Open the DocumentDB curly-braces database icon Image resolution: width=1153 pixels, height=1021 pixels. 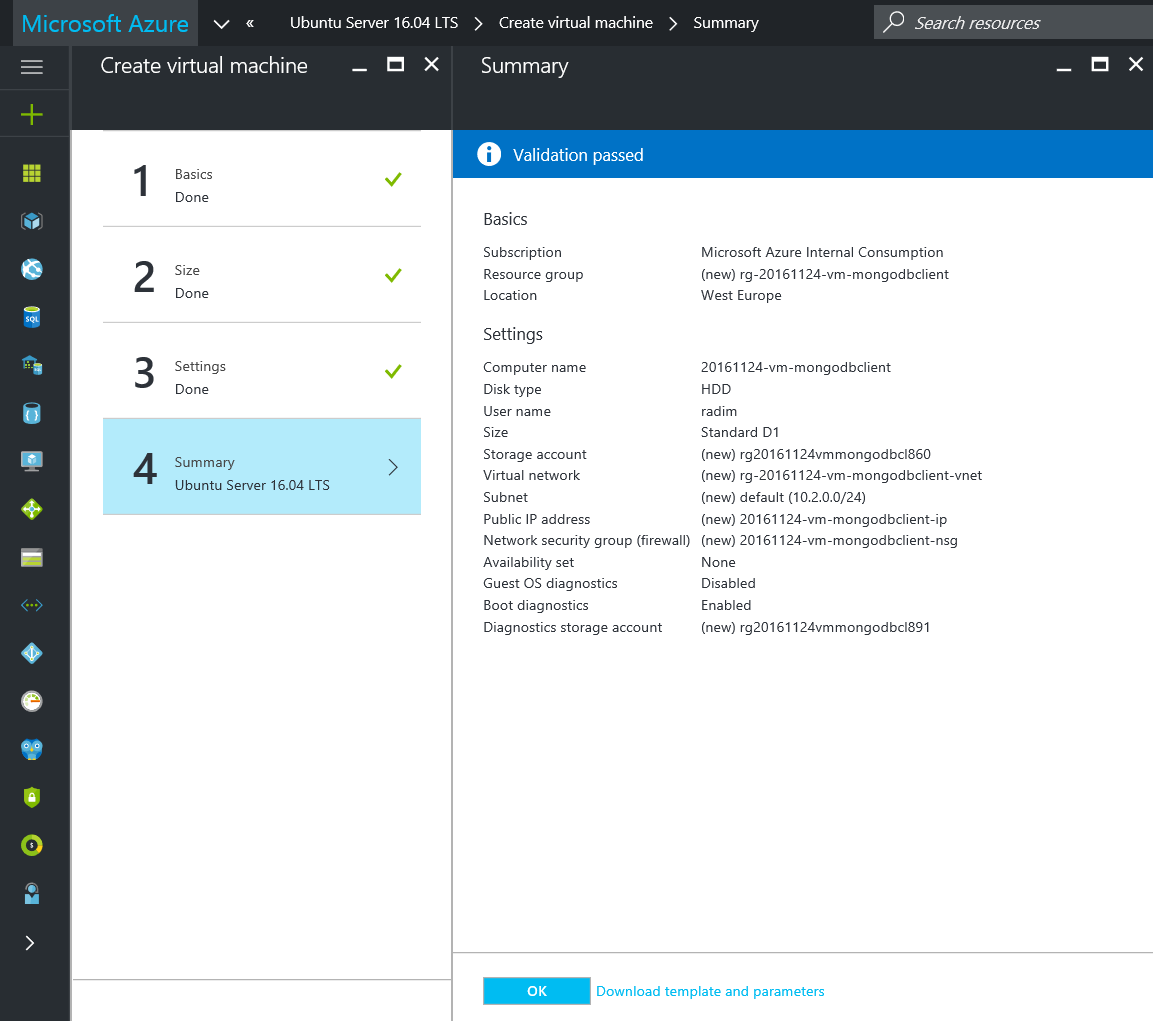32,413
